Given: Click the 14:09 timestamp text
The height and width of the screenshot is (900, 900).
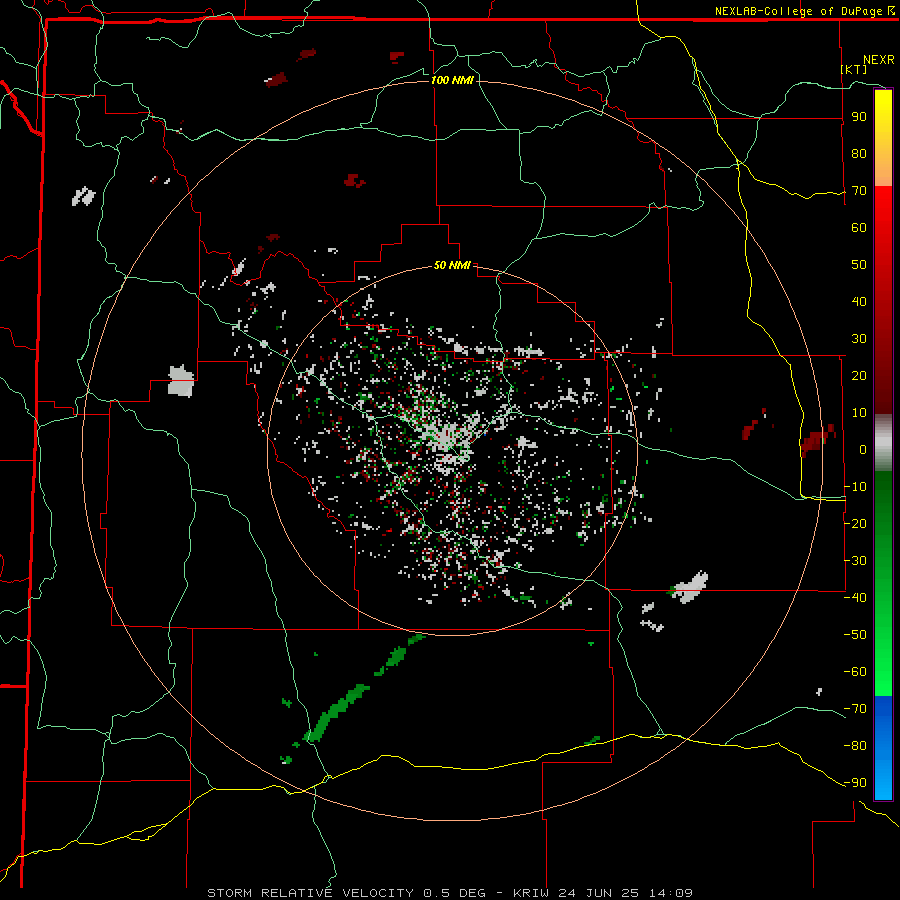Looking at the screenshot, I should (x=670, y=893).
